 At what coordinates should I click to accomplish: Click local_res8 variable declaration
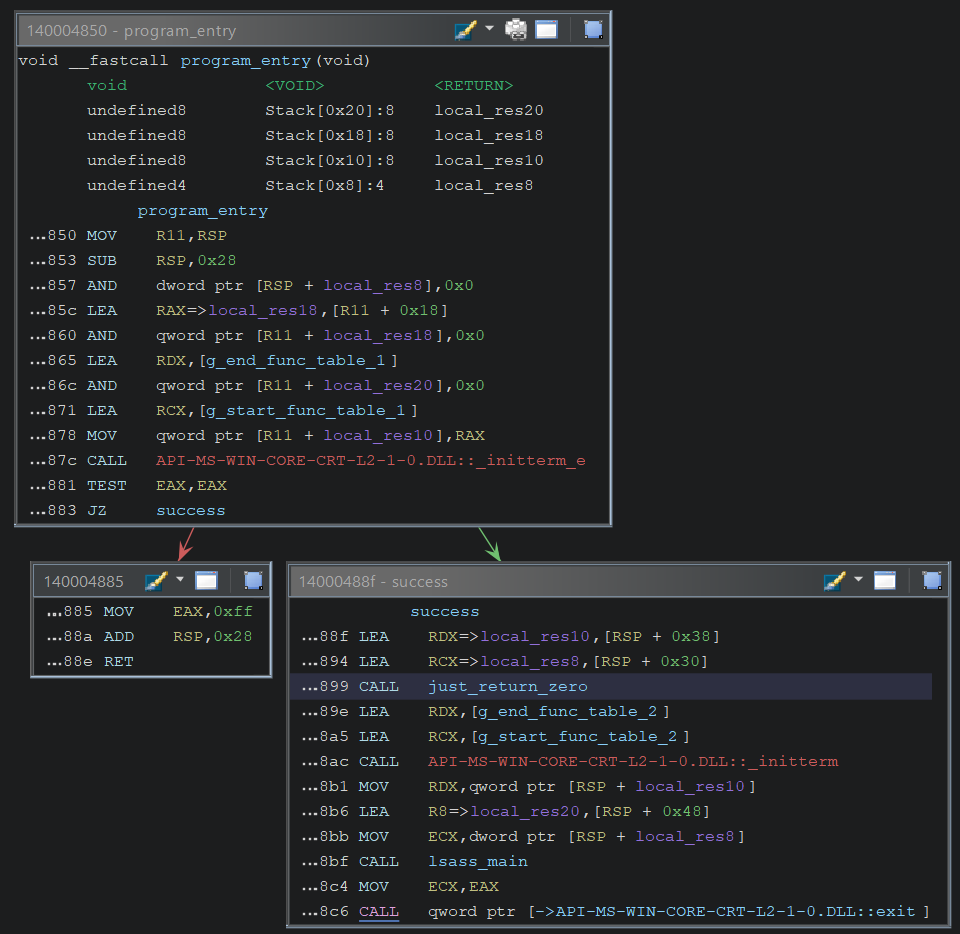click(x=484, y=185)
